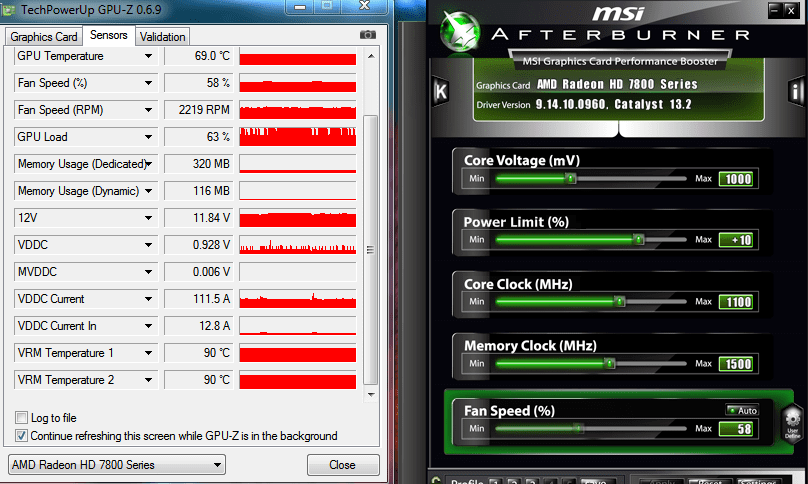Open the VRM Temperature 2 dropdown

coord(148,380)
